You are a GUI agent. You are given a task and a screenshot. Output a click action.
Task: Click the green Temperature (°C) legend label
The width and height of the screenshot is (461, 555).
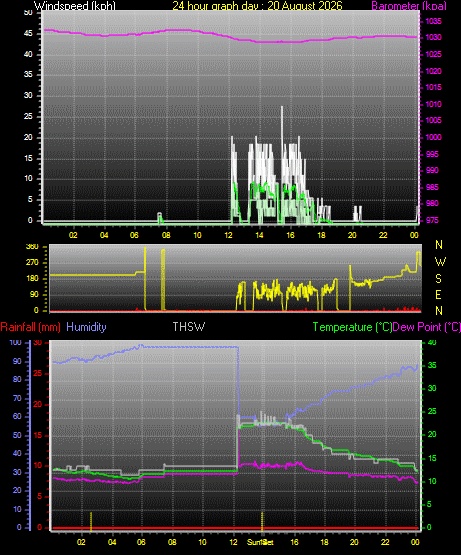(x=352, y=327)
